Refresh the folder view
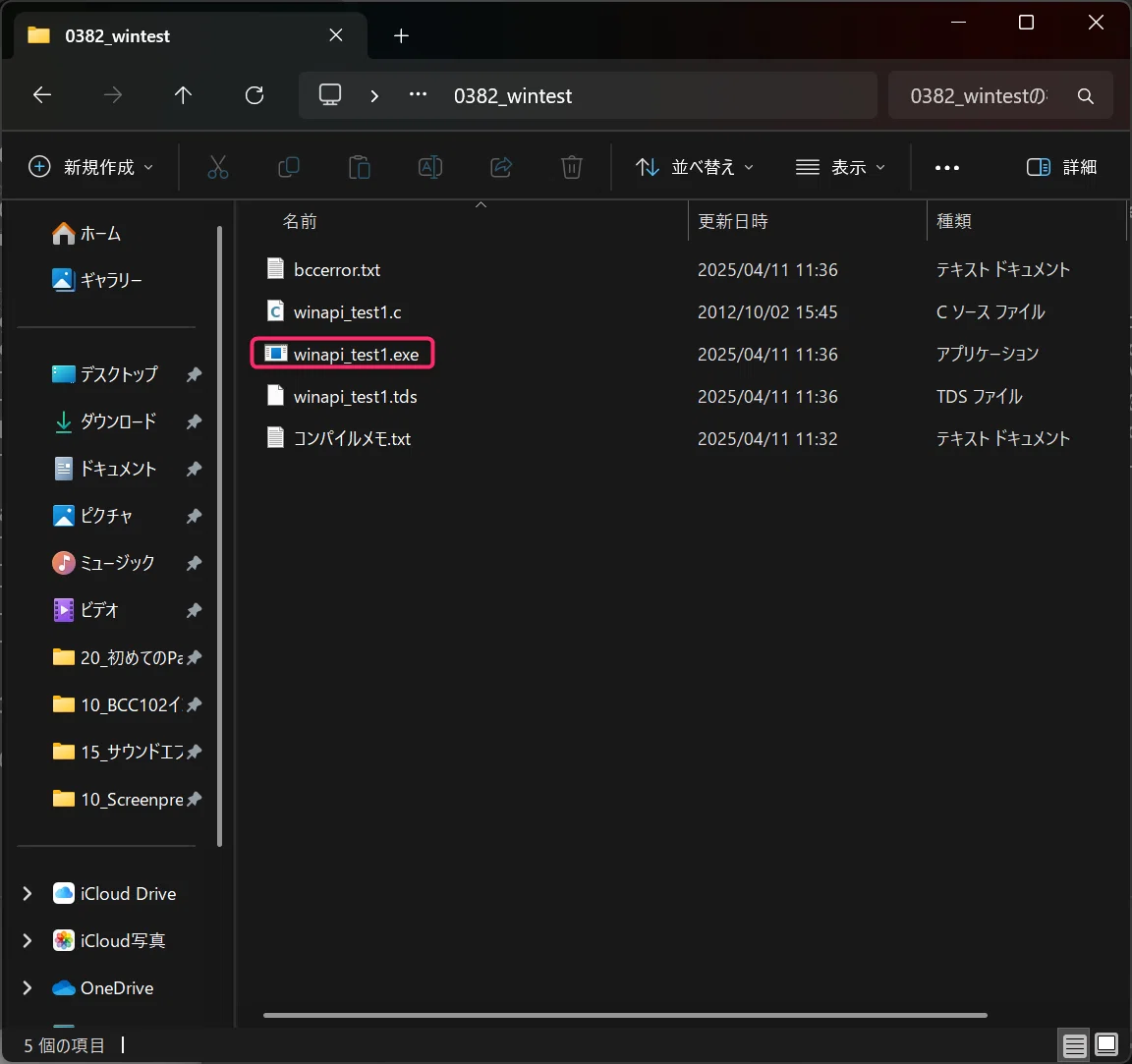Image resolution: width=1132 pixels, height=1064 pixels. (x=255, y=95)
